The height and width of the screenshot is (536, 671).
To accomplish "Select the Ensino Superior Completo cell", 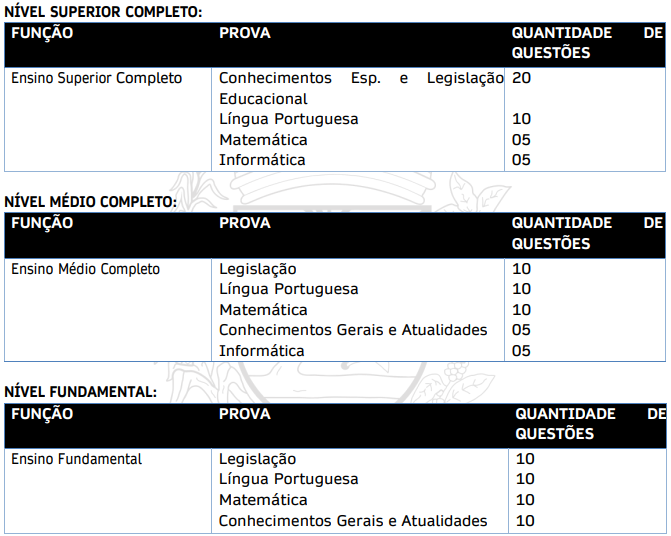I will 97,78.
